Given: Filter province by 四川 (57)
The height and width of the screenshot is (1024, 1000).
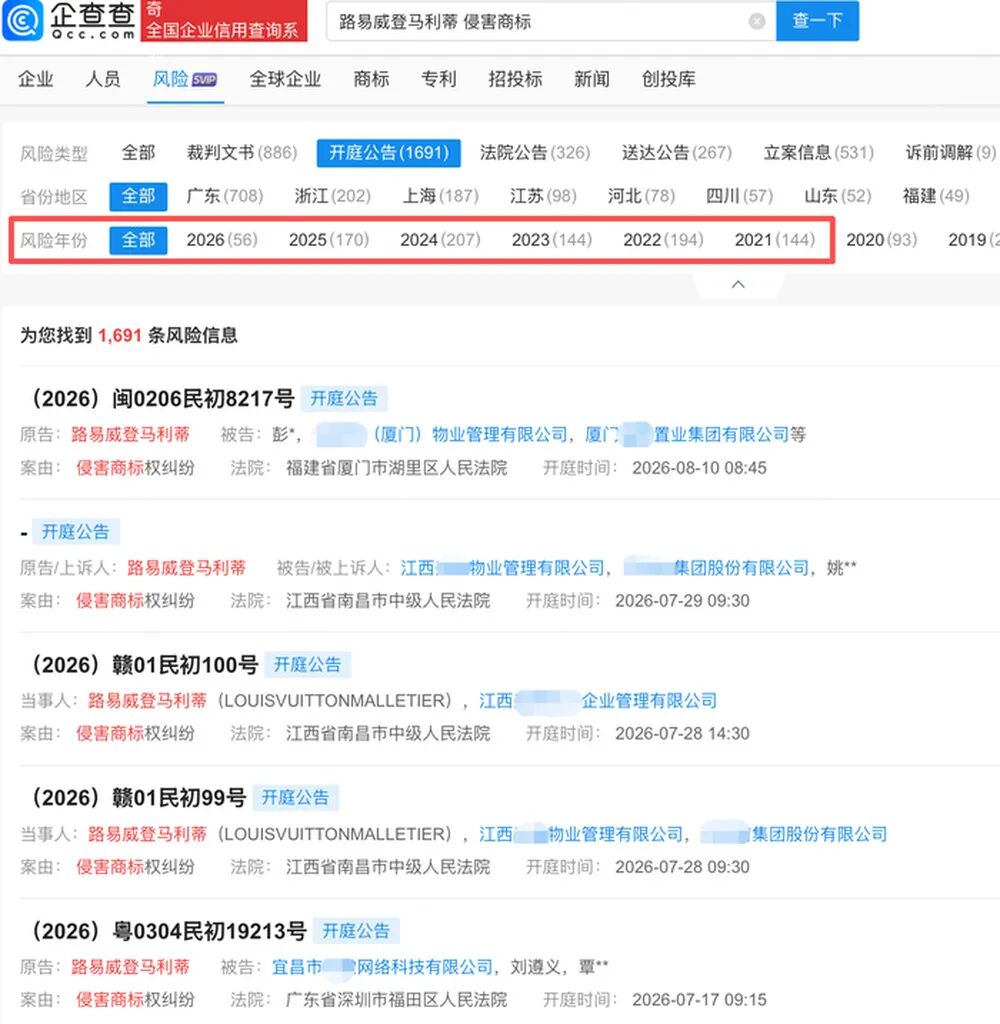Looking at the screenshot, I should 739,196.
